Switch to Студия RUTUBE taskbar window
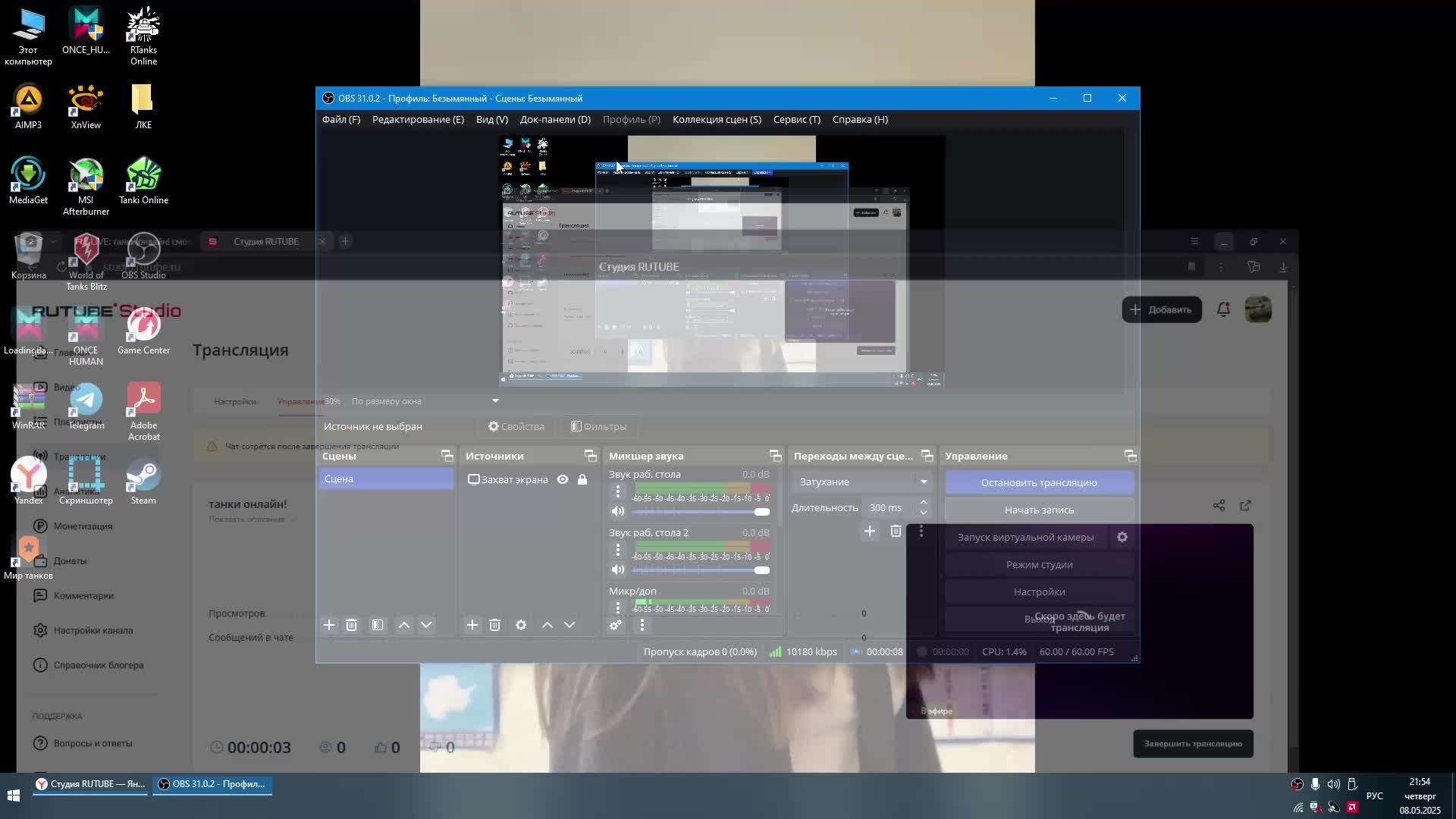This screenshot has width=1456, height=819. coord(91,784)
